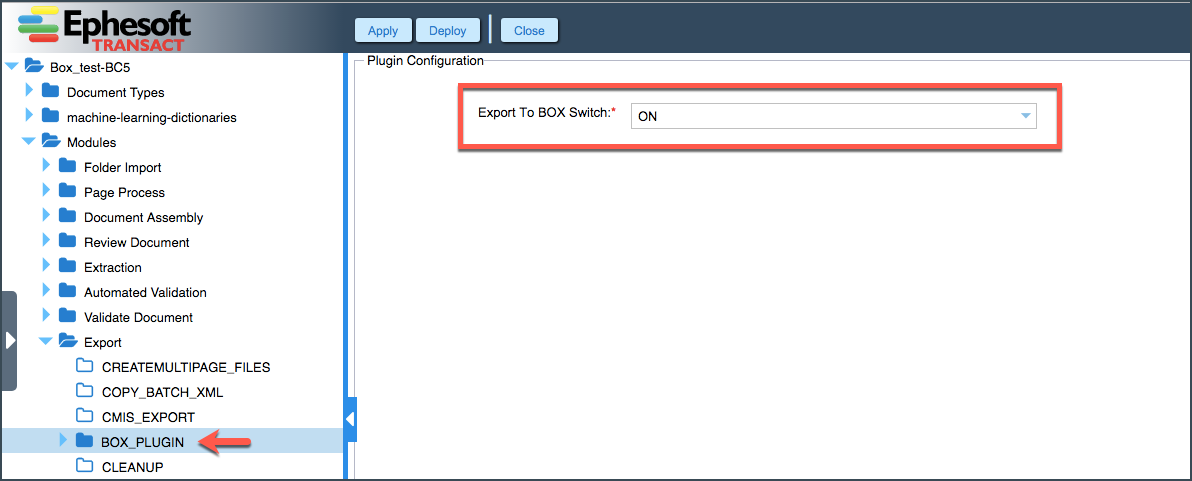Click the Export open folder icon
This screenshot has width=1192, height=481.
pos(68,342)
